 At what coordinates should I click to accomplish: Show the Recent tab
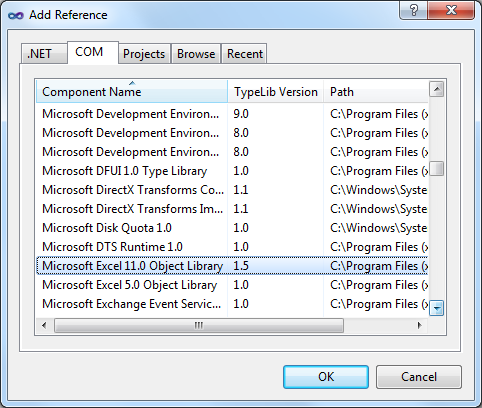244,53
